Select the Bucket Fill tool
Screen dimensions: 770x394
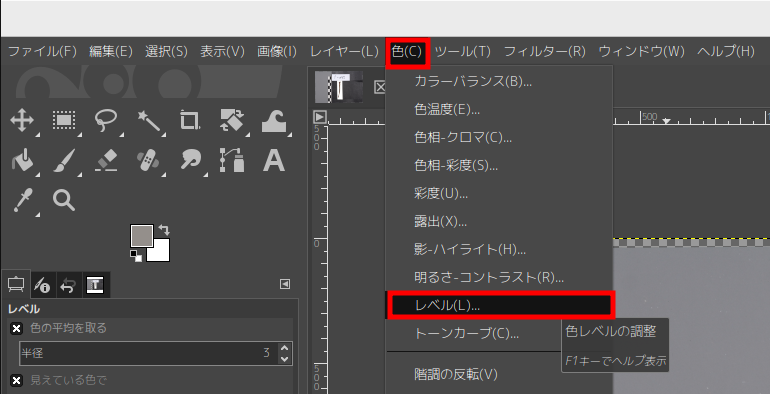pos(22,160)
